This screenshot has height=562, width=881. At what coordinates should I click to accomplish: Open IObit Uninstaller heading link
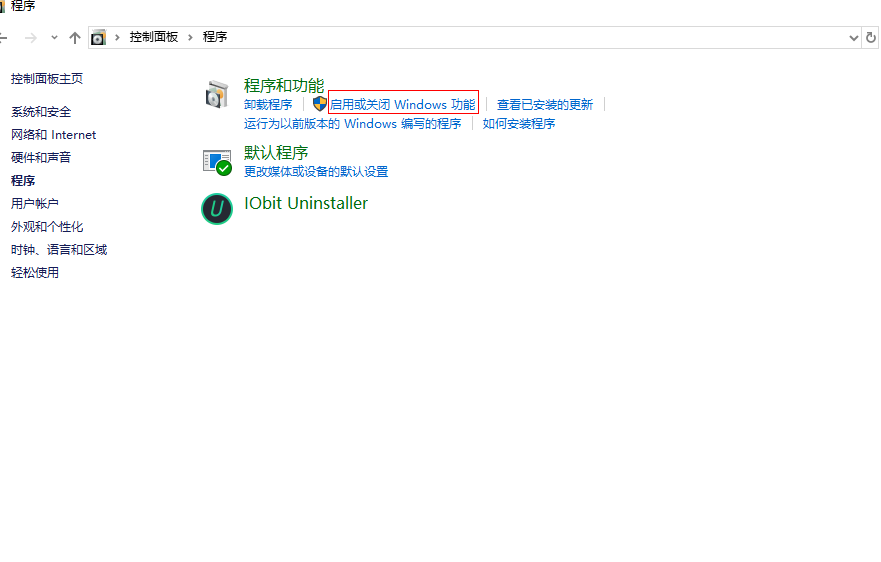pyautogui.click(x=306, y=203)
